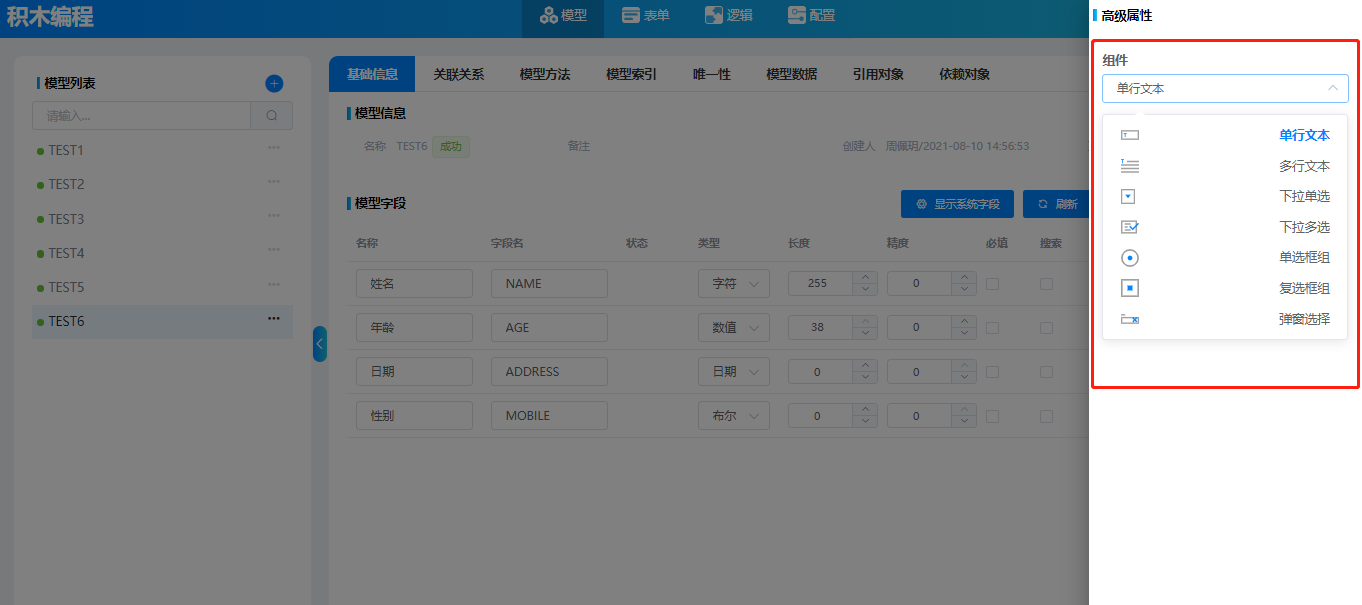Open more options for TEST3

(274, 216)
